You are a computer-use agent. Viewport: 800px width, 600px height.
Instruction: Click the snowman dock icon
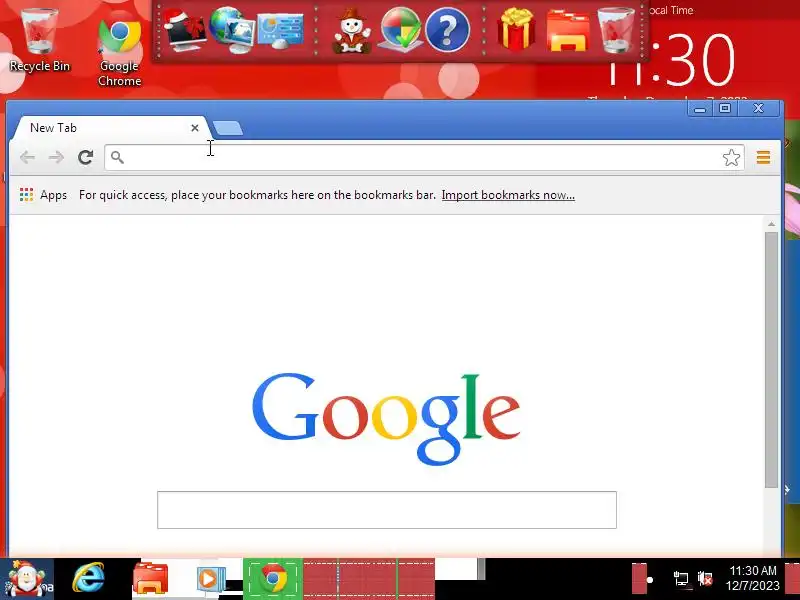pos(352,31)
